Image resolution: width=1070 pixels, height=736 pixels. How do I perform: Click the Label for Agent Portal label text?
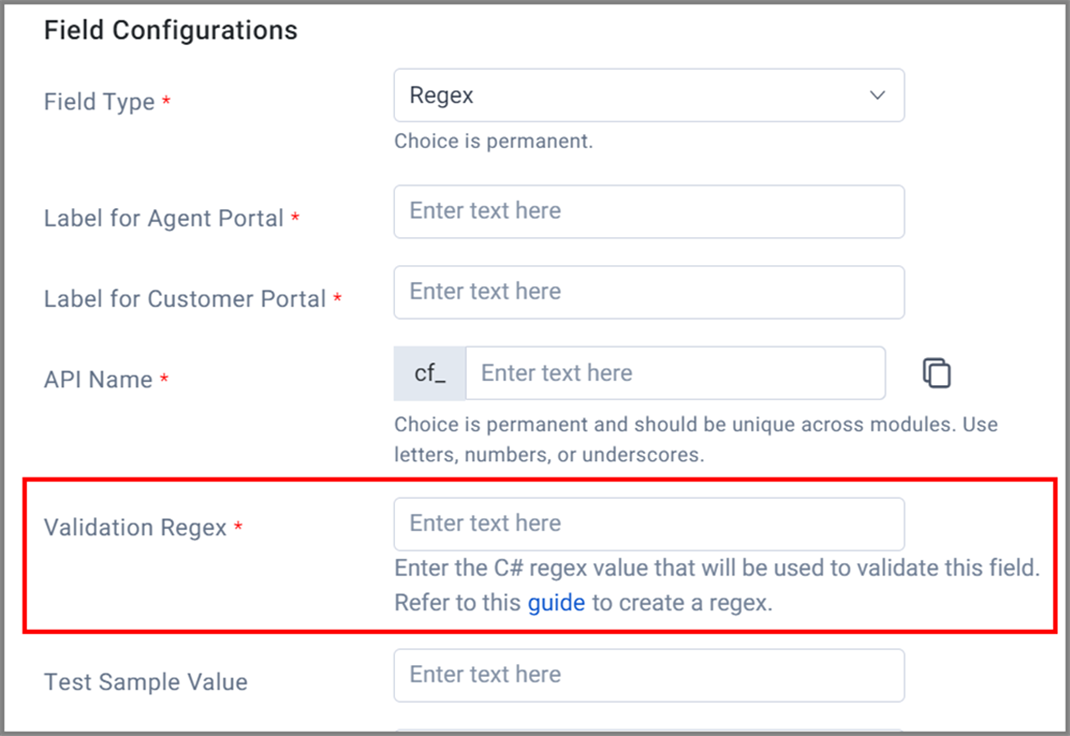point(164,218)
